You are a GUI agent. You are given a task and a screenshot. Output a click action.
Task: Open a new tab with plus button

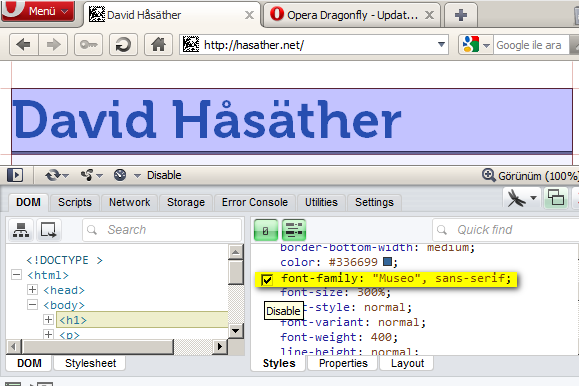click(x=461, y=15)
